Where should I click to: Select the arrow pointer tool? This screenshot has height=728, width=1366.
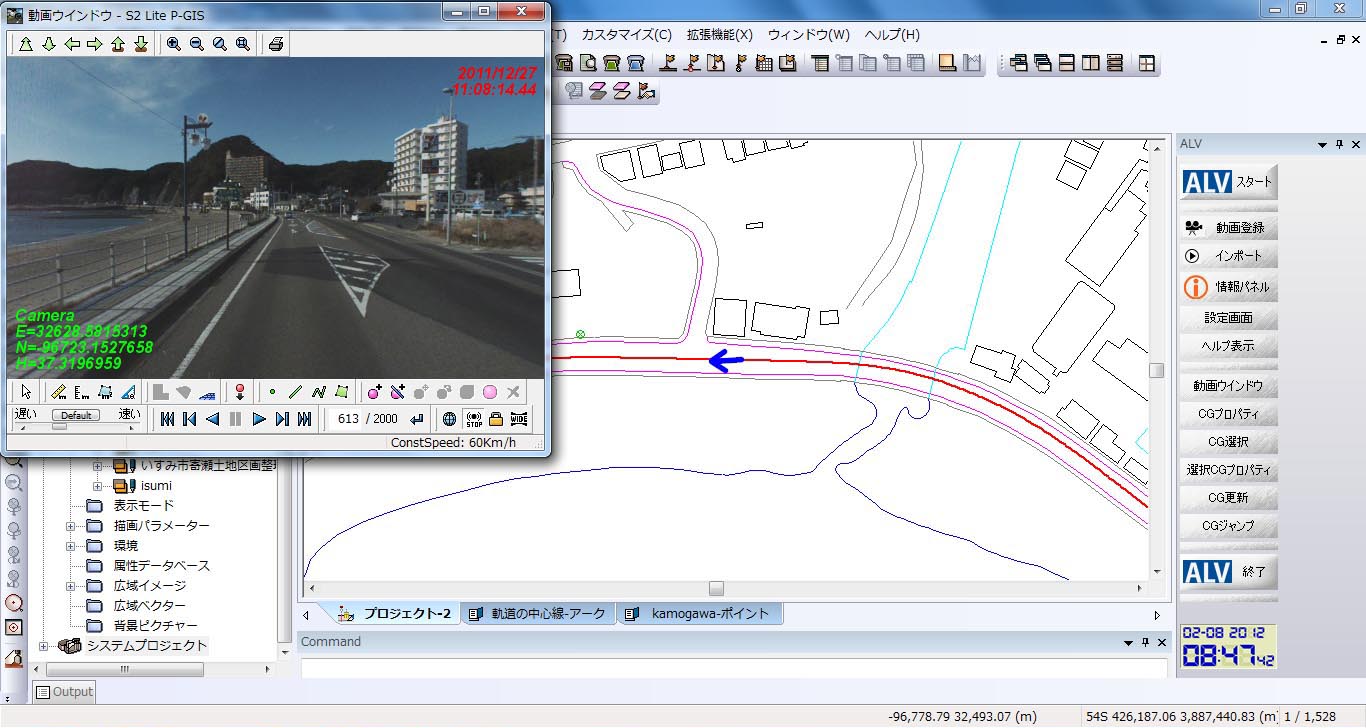click(x=26, y=392)
